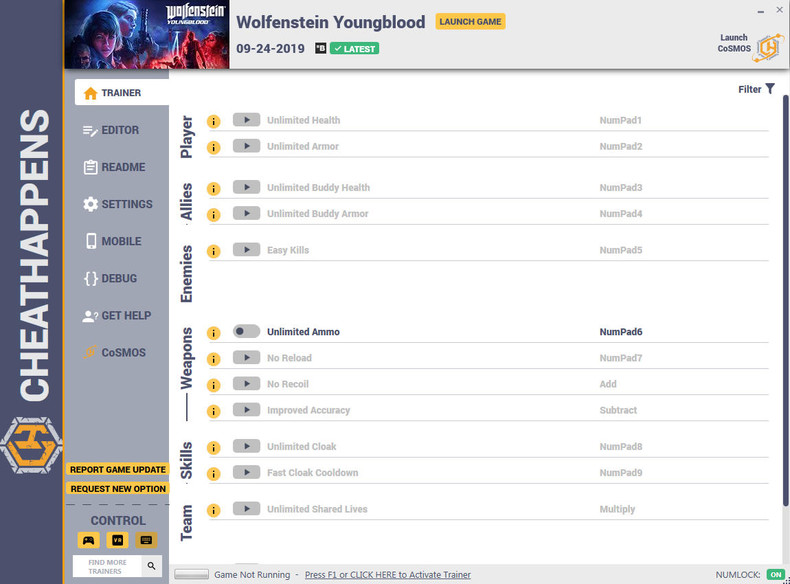Click the Multiply hotkey label
This screenshot has height=584, width=790.
click(617, 509)
